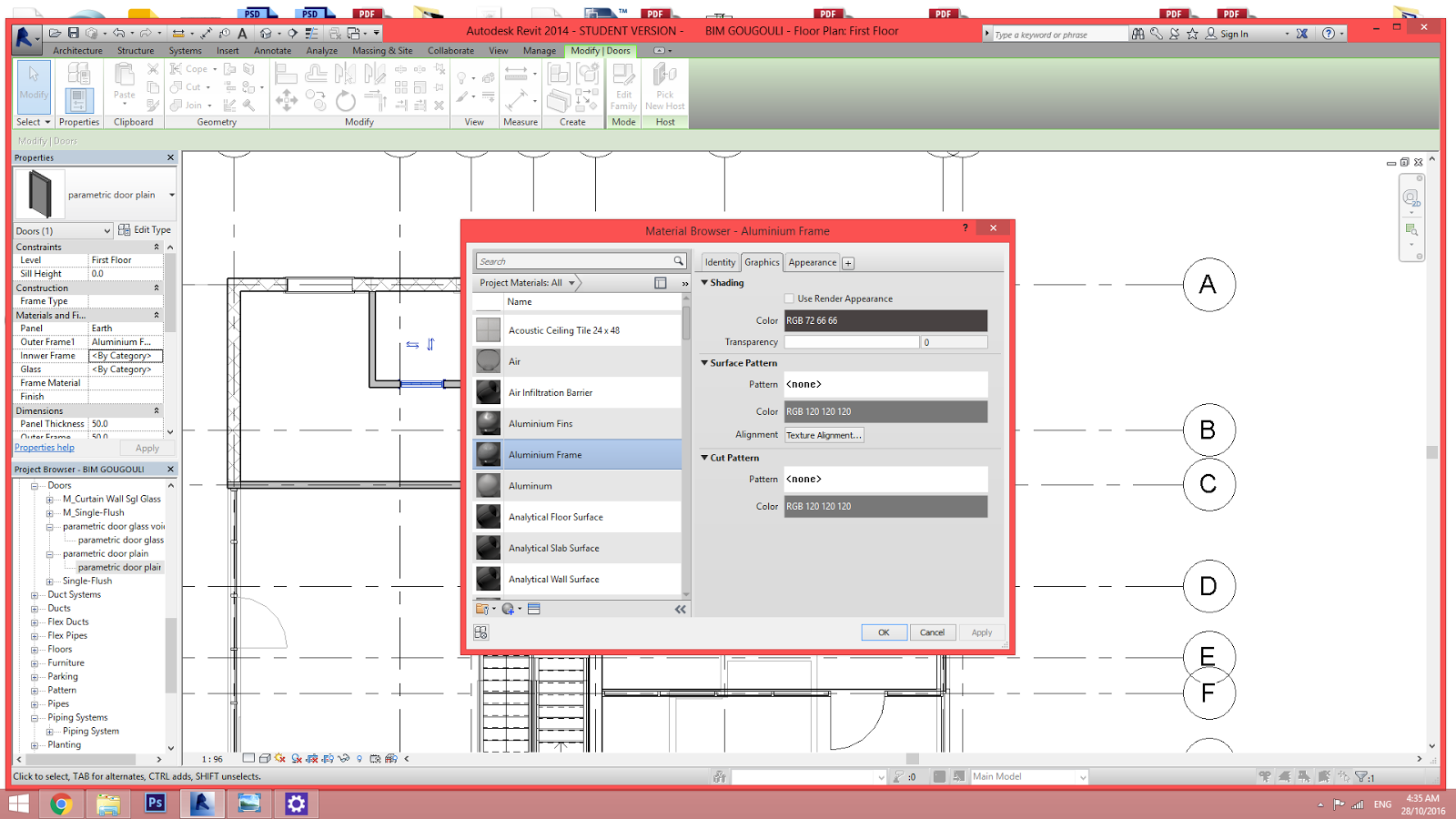This screenshot has width=1456, height=819.
Task: Click the Open file icon in quick access toolbar
Action: [x=56, y=33]
